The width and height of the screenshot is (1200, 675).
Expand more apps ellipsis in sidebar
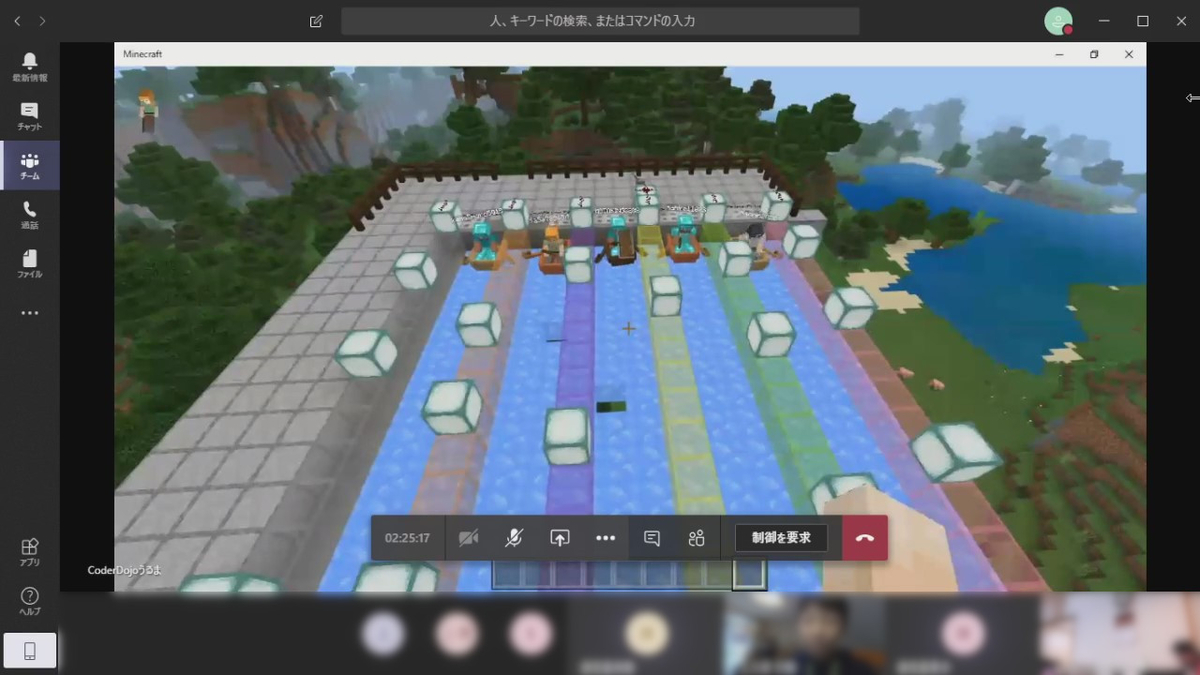(x=29, y=313)
